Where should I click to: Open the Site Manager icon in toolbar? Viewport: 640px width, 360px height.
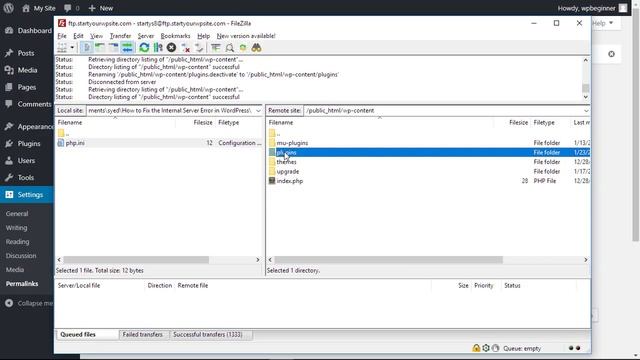[62, 48]
